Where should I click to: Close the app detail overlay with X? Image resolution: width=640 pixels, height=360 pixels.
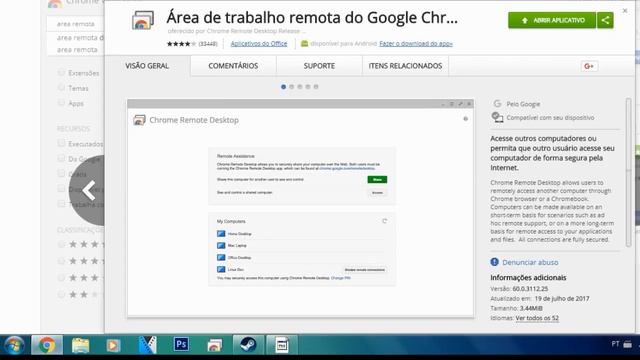pyautogui.click(x=625, y=11)
